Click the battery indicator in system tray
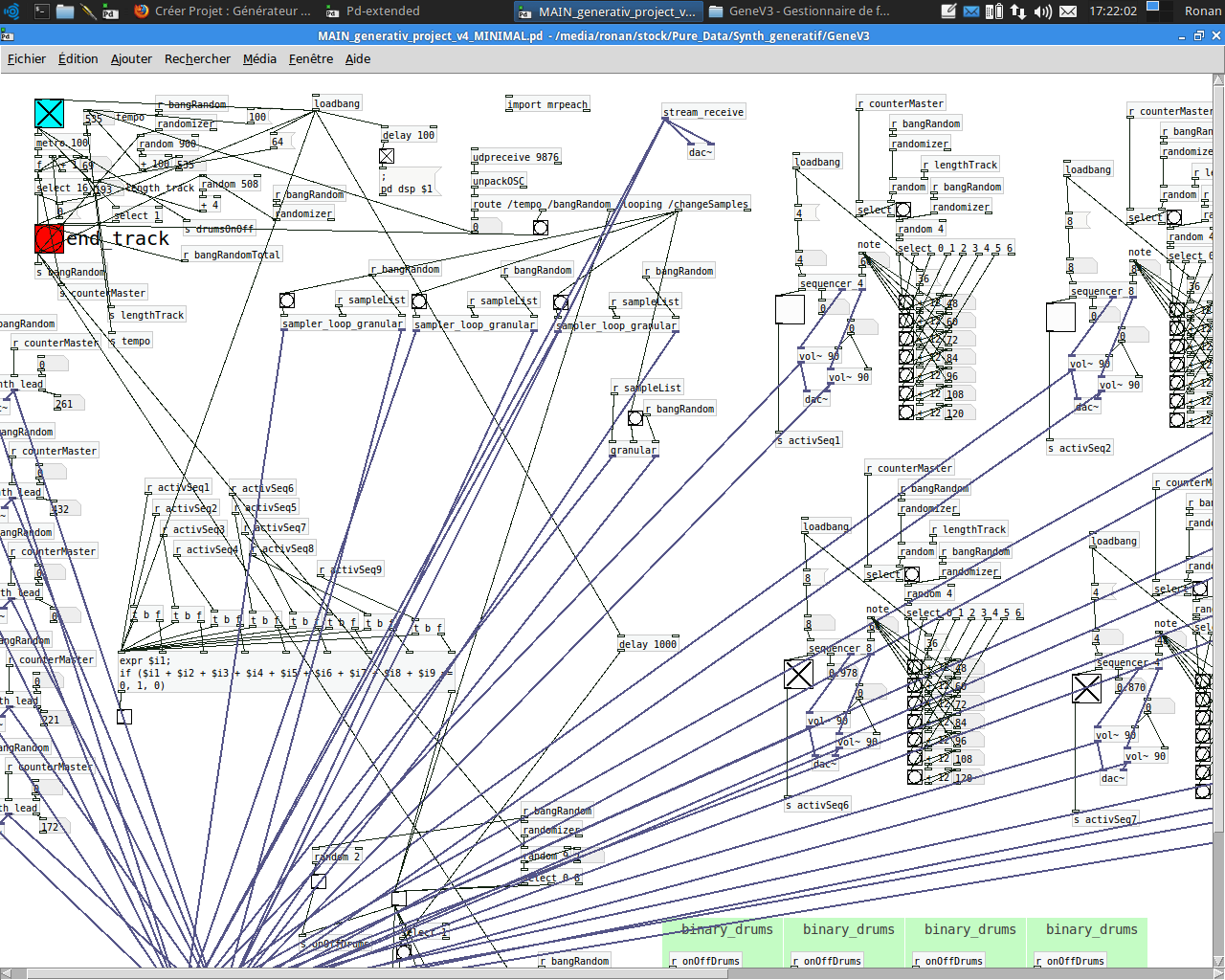Screen dimensions: 1225x980 pos(994,11)
